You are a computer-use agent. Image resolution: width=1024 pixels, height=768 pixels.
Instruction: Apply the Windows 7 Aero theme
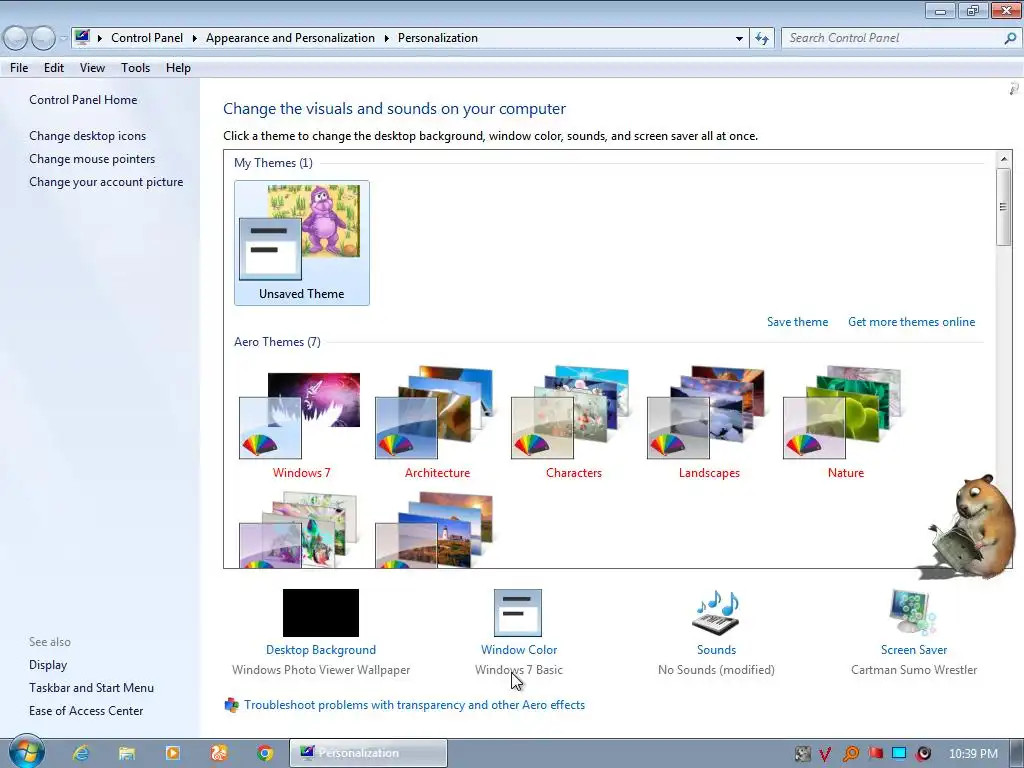301,424
